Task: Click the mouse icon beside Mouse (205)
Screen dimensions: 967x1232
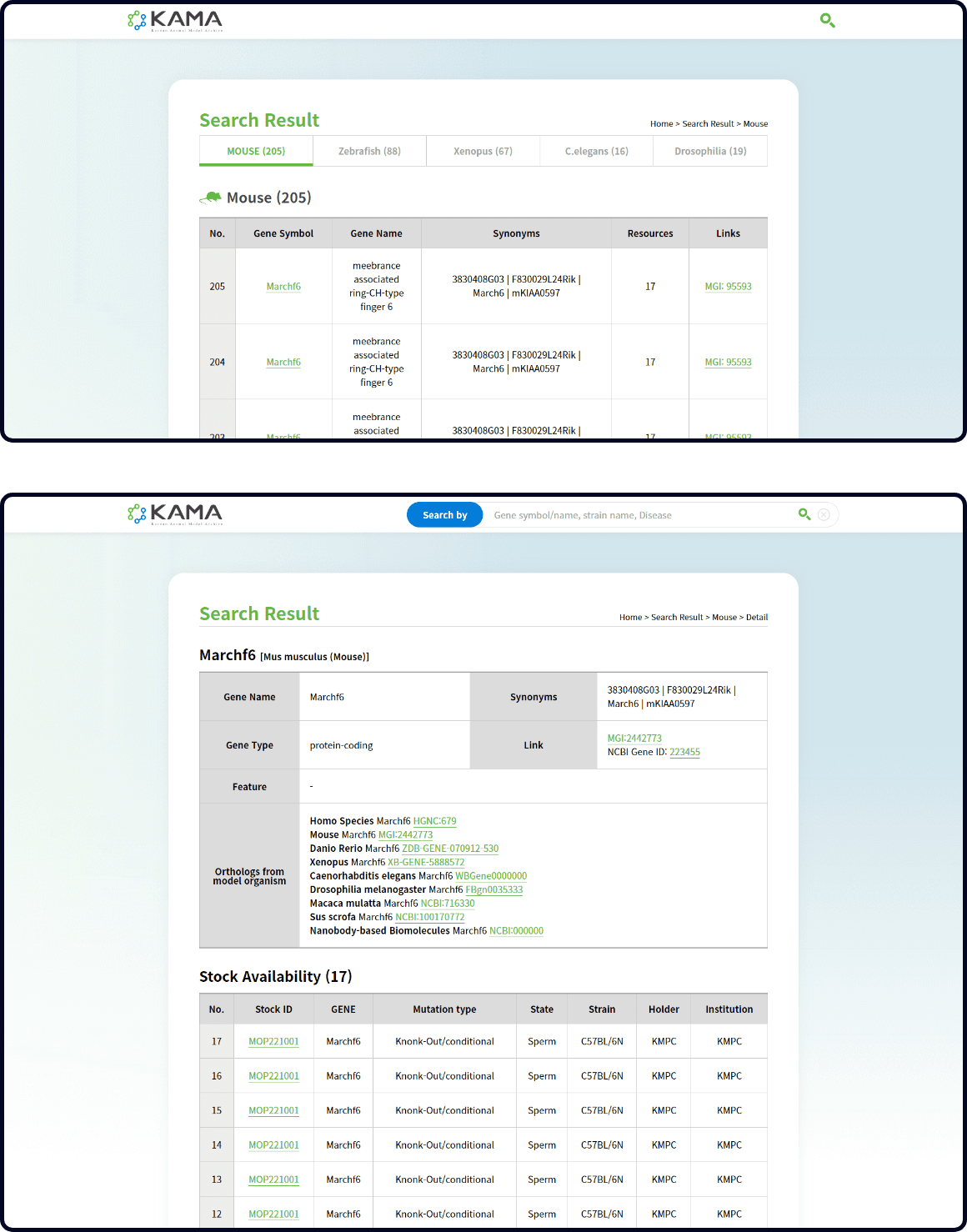Action: tap(210, 198)
